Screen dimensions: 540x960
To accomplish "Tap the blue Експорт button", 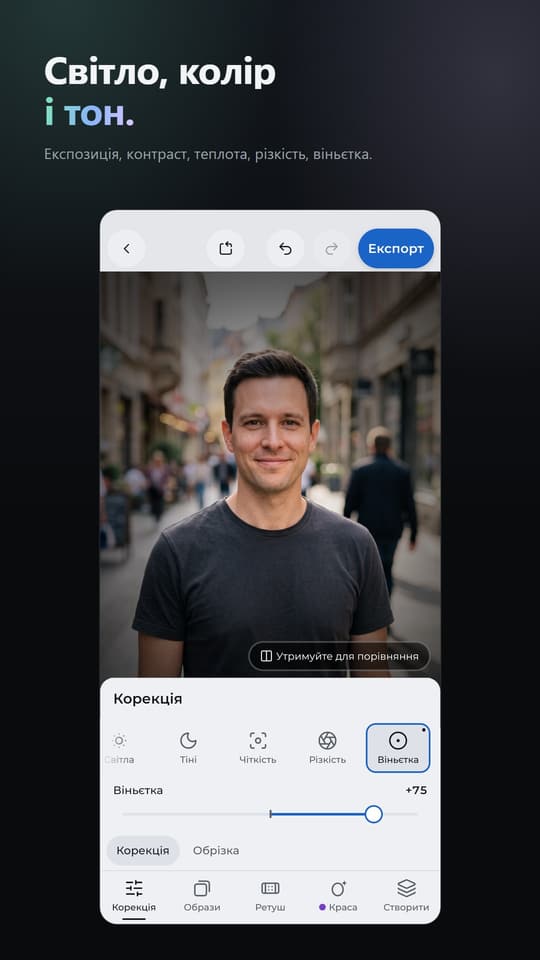I will point(396,249).
